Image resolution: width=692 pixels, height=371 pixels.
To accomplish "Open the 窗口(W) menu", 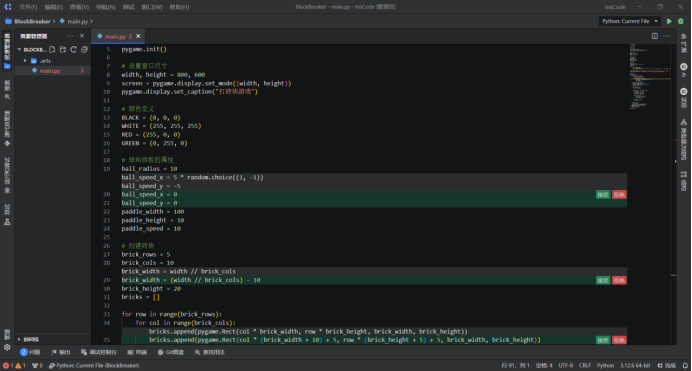I will (151, 7).
